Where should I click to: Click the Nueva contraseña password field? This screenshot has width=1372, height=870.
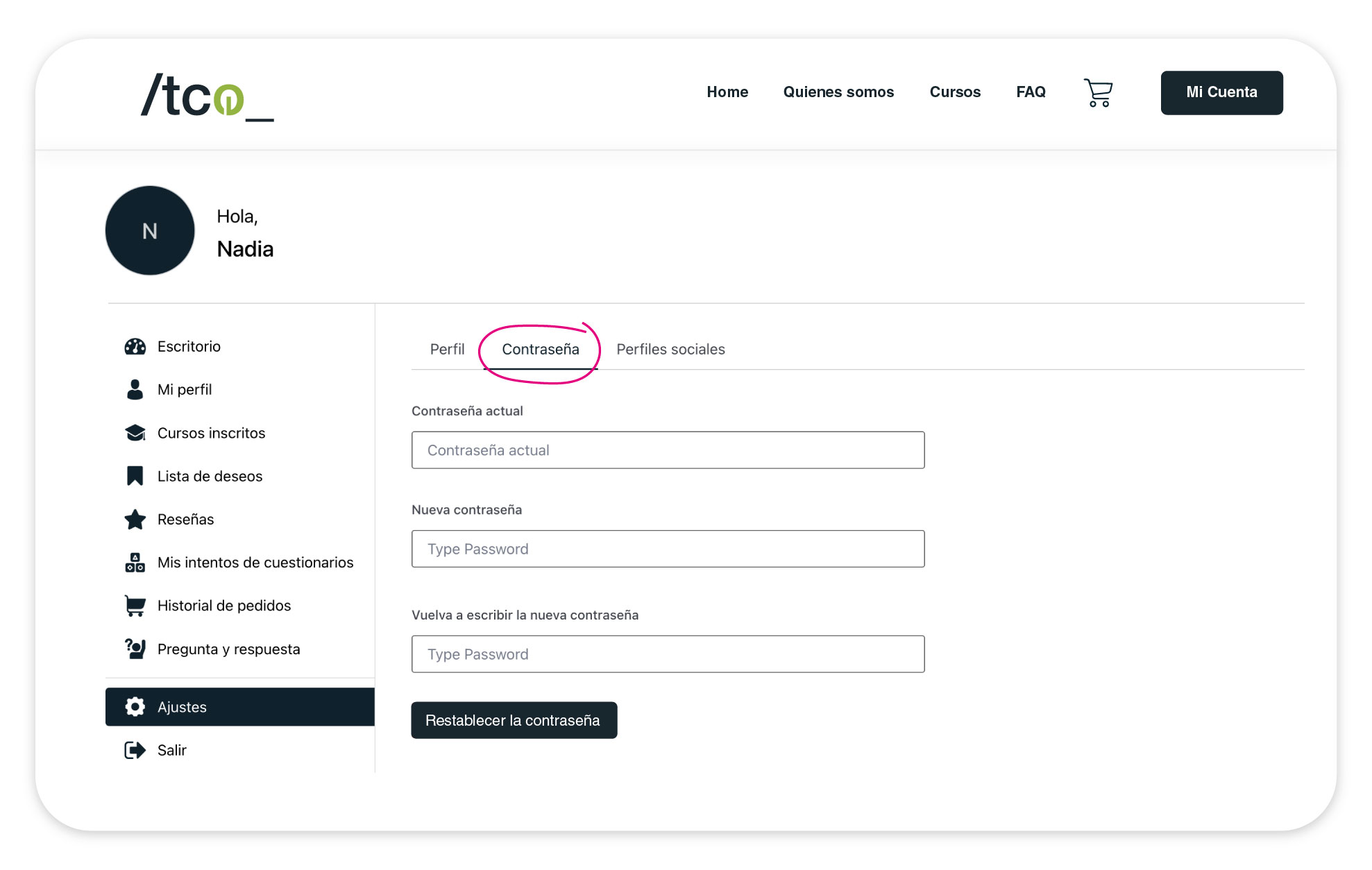click(x=667, y=549)
